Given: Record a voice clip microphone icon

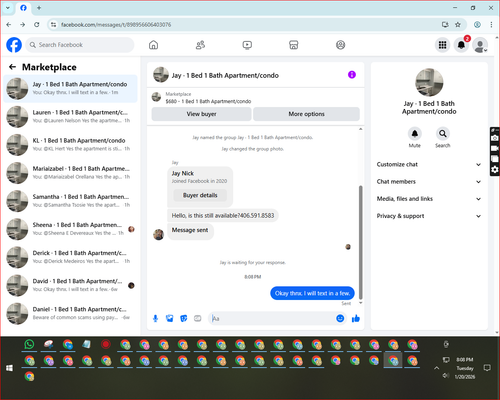Looking at the screenshot, I should click(x=155, y=319).
